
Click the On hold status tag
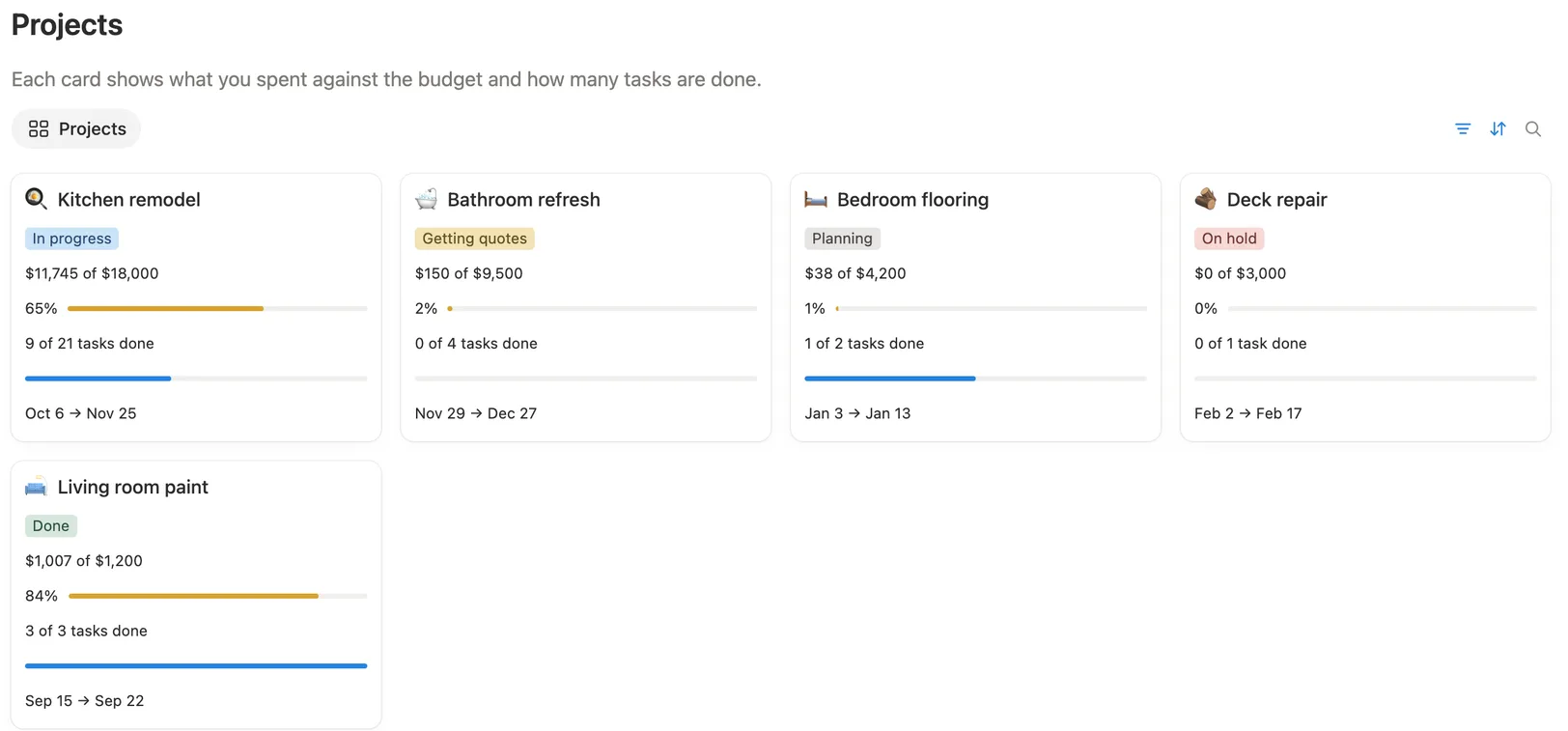(x=1229, y=239)
